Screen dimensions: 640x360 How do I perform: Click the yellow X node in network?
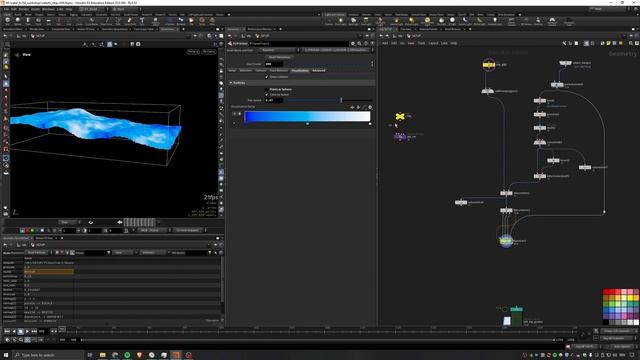pyautogui.click(x=400, y=116)
